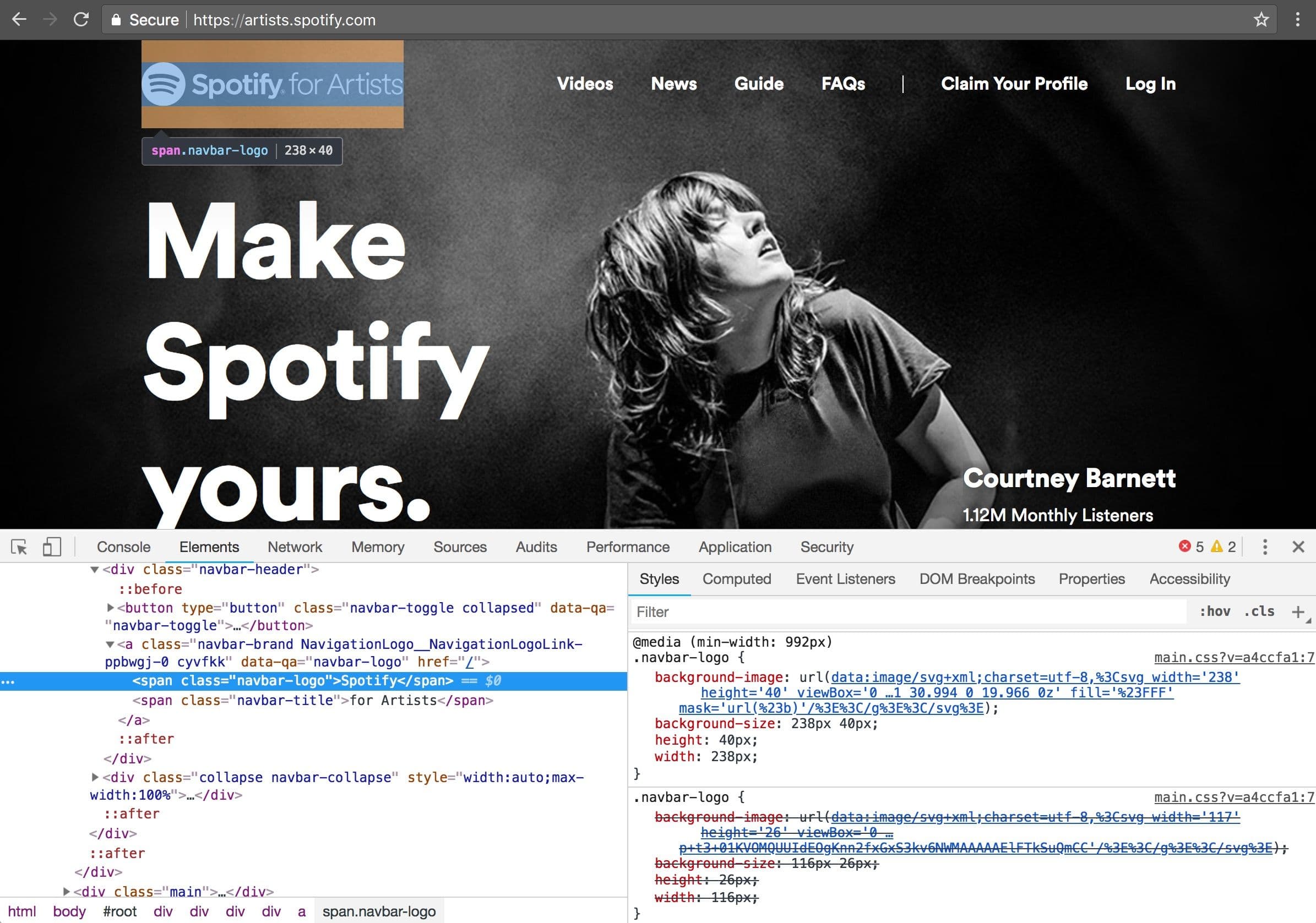Screen dimensions: 1316x923
Task: Reload the artists.spotify.com page
Action: coord(81,19)
